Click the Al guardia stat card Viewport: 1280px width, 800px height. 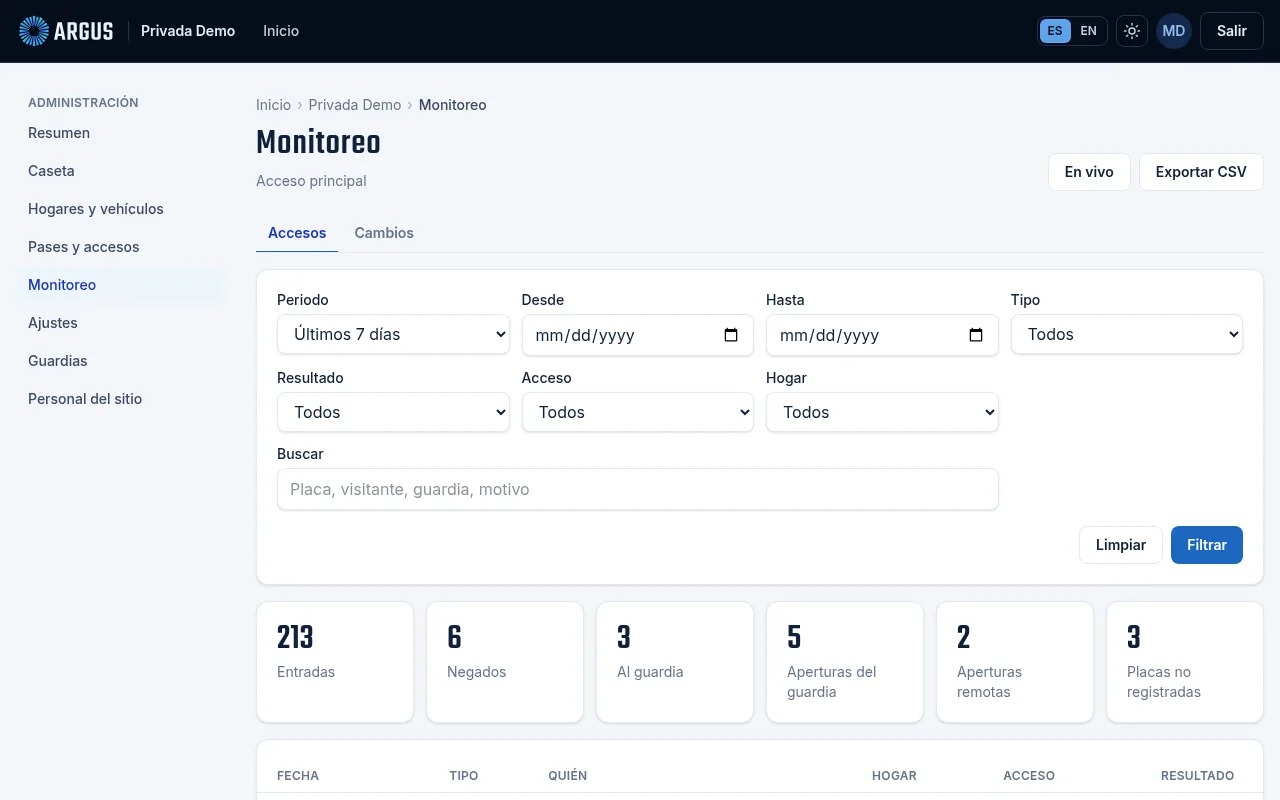[x=675, y=662]
